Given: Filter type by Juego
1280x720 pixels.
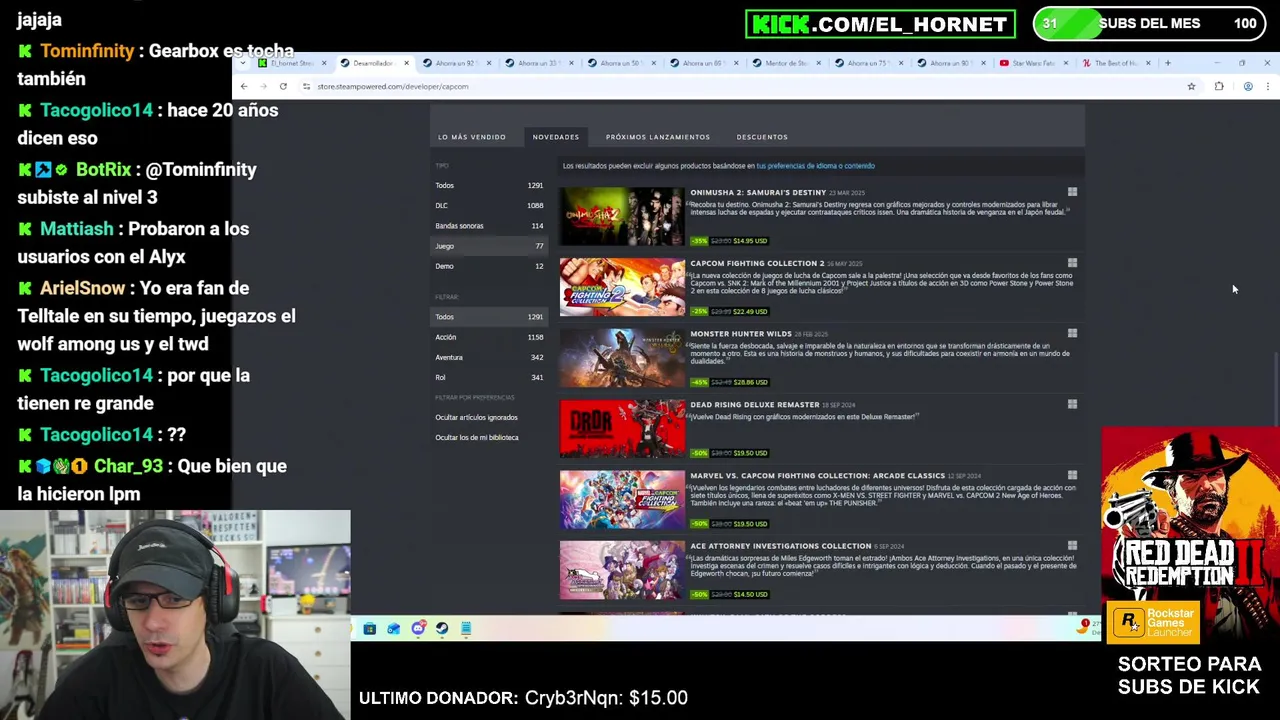Looking at the screenshot, I should coord(489,246).
